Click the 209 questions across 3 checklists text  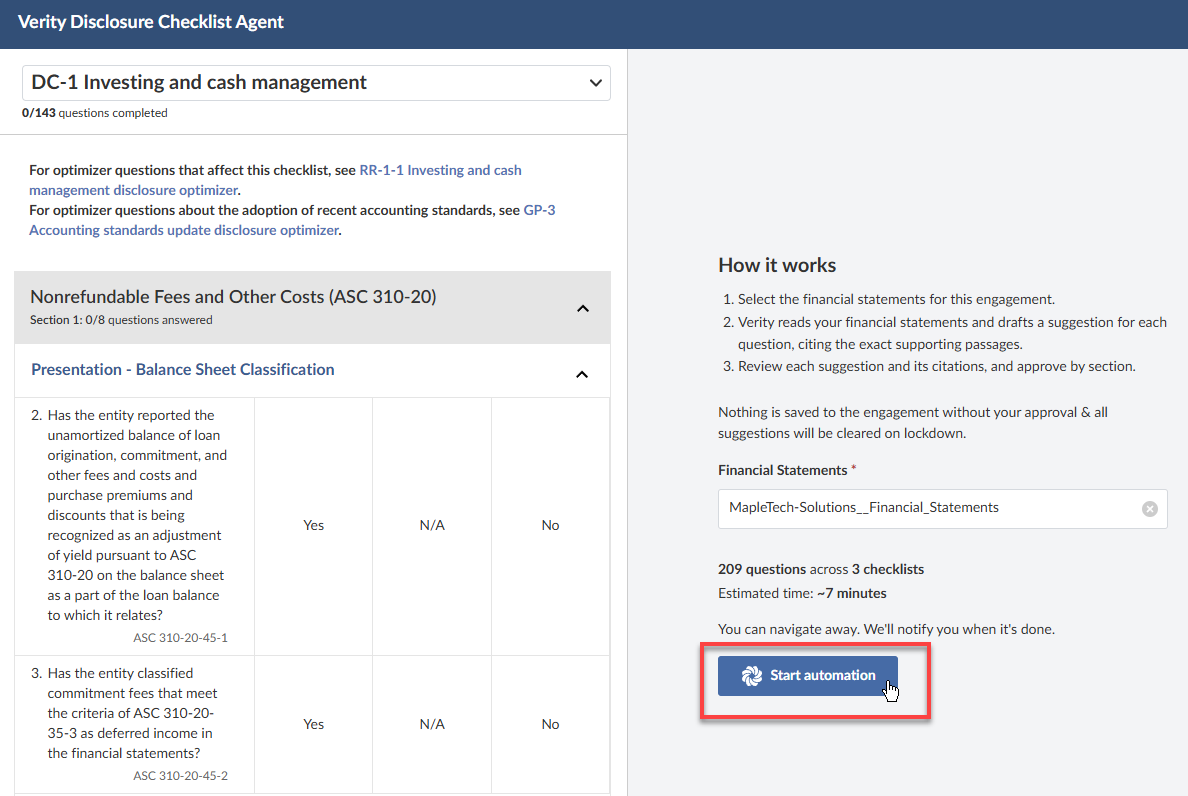[821, 570]
